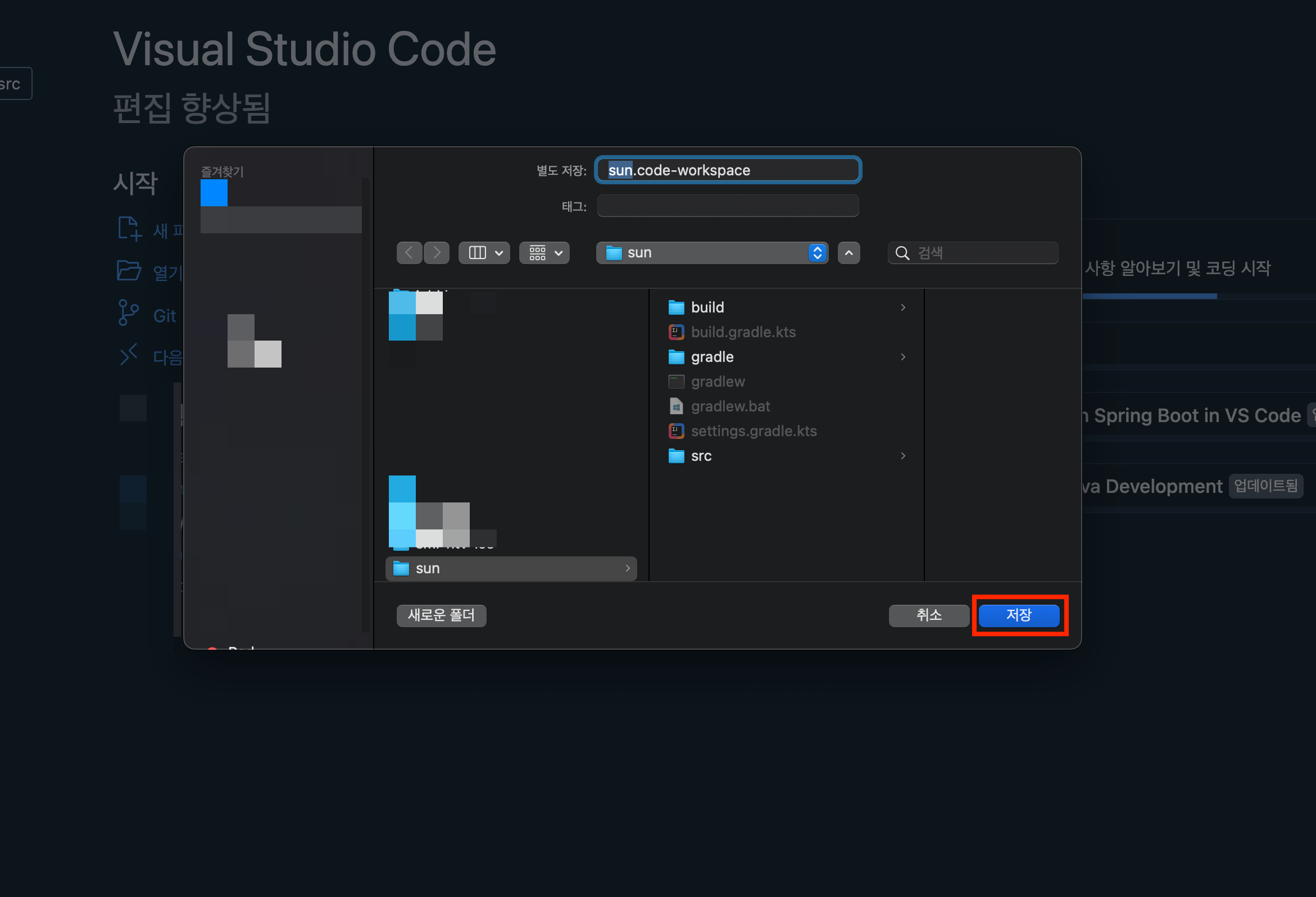Image resolution: width=1316 pixels, height=897 pixels.
Task: Select the gradlew executable file icon
Action: [x=676, y=382]
